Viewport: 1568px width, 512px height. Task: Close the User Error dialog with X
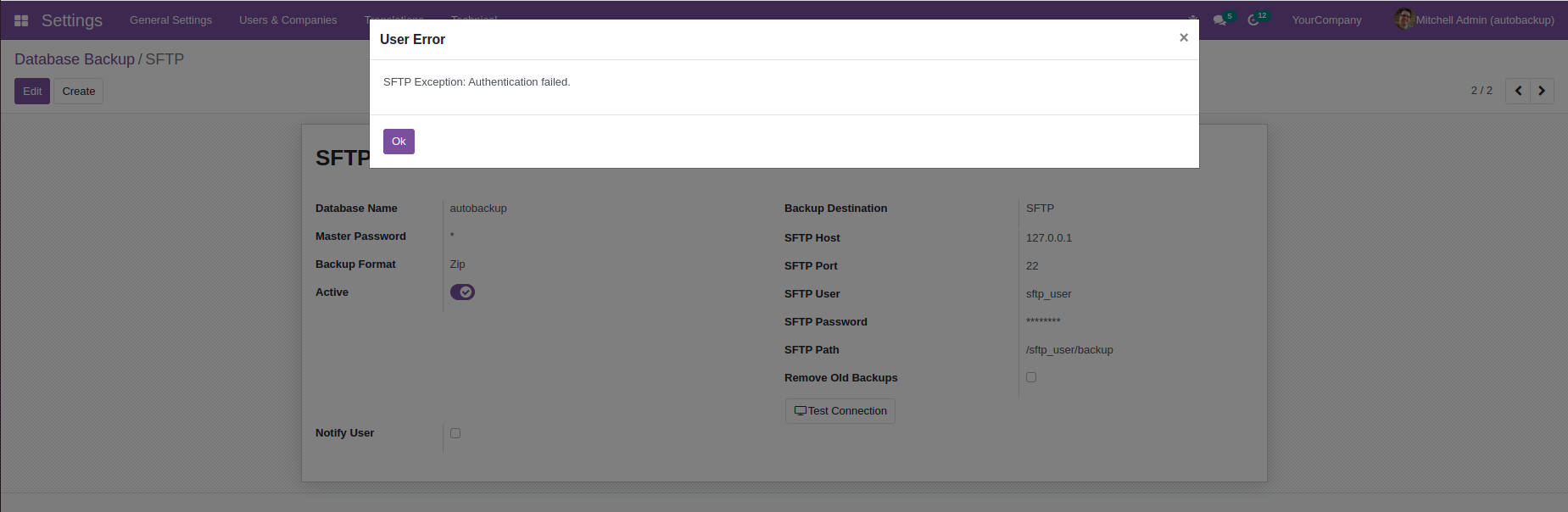coord(1183,38)
